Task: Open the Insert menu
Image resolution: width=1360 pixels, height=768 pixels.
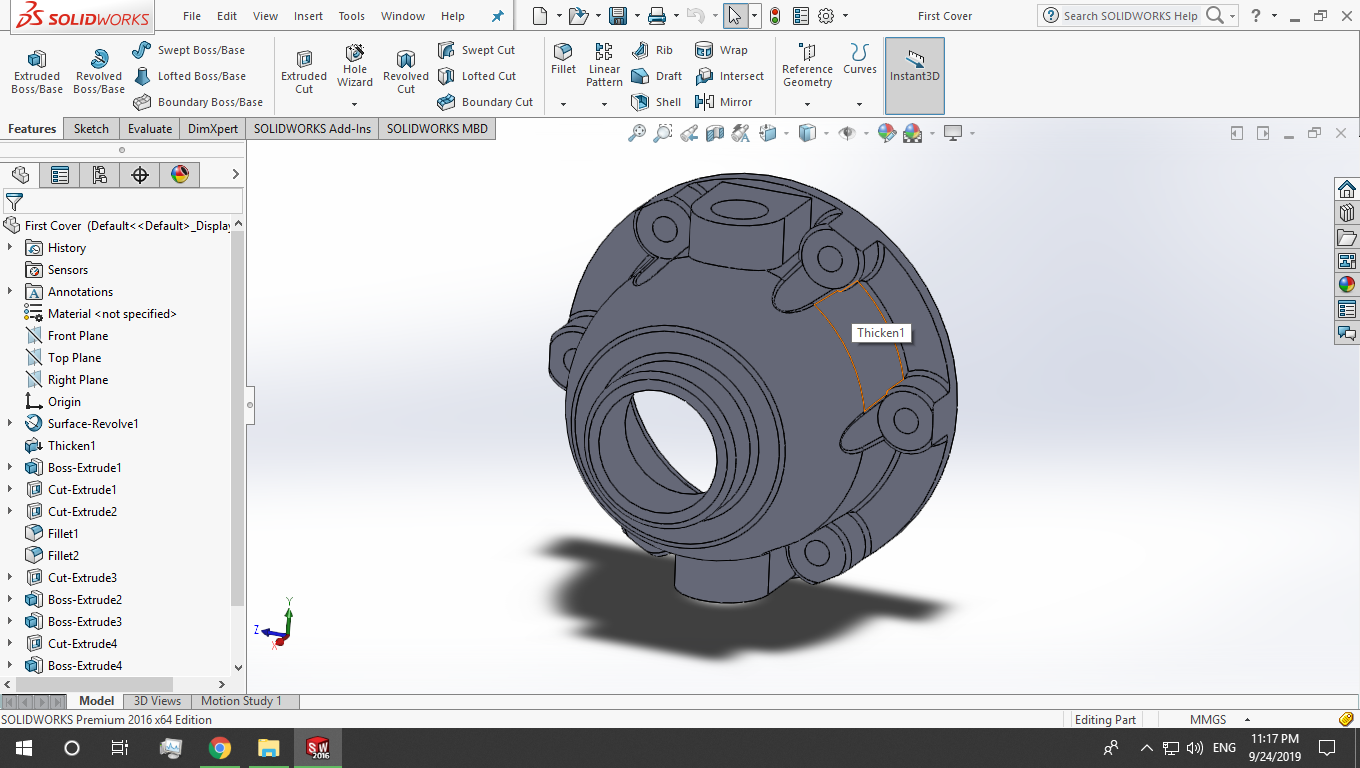Action: tap(308, 16)
